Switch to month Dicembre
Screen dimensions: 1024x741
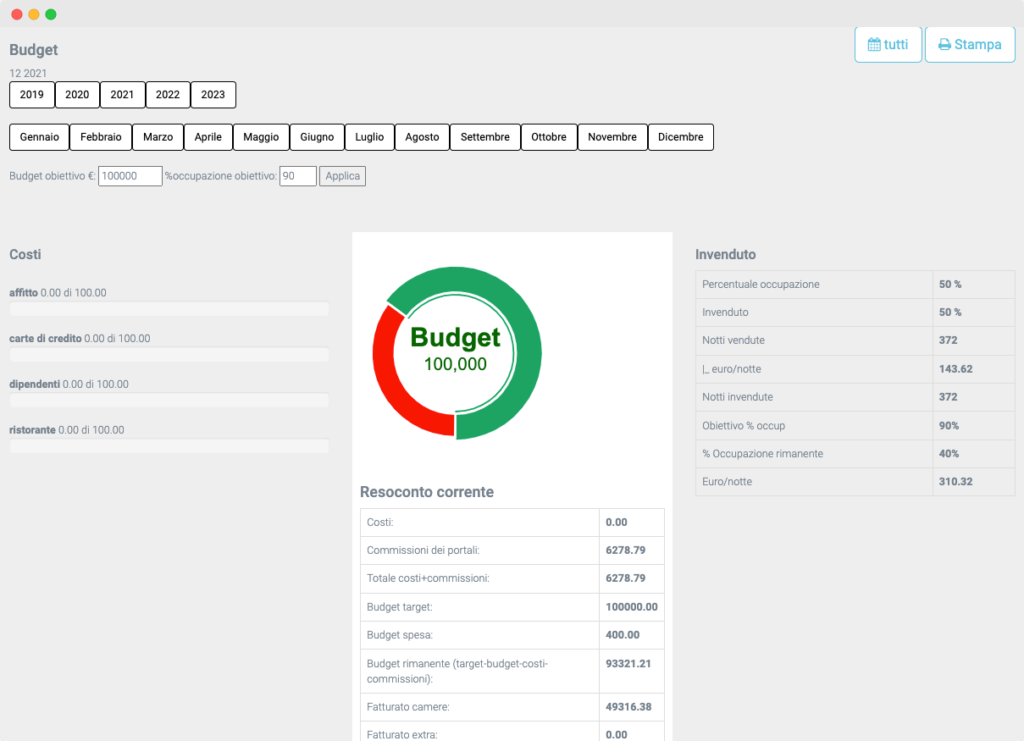[x=680, y=137]
